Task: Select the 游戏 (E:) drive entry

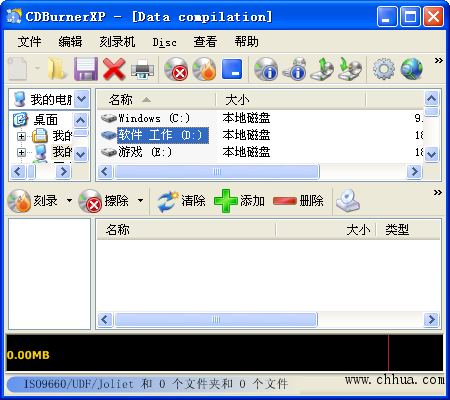Action: click(136, 152)
